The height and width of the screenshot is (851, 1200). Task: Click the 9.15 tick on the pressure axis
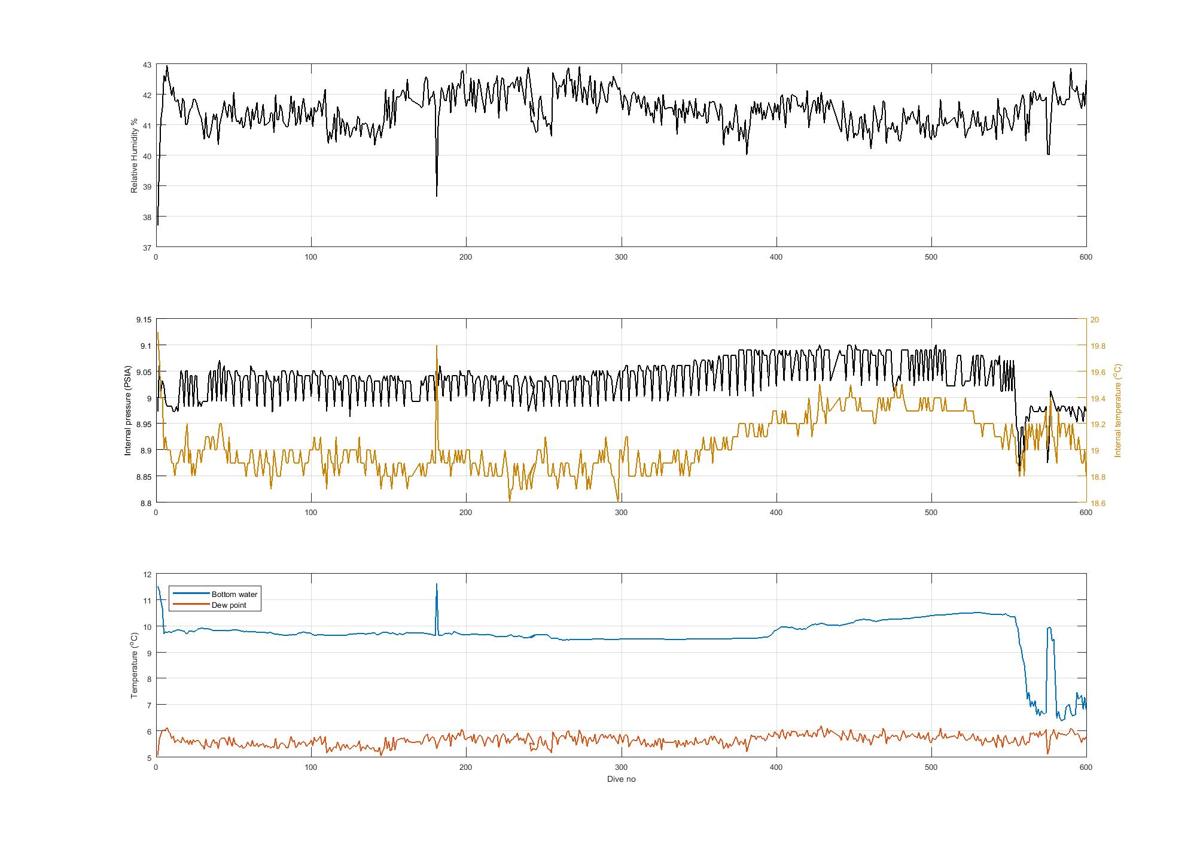(144, 320)
